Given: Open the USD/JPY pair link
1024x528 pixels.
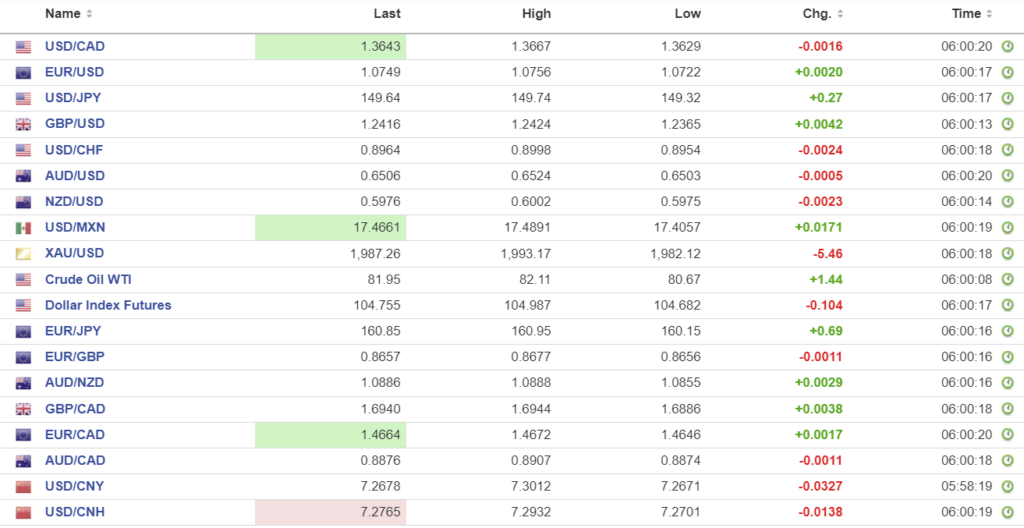Looking at the screenshot, I should click(73, 98).
